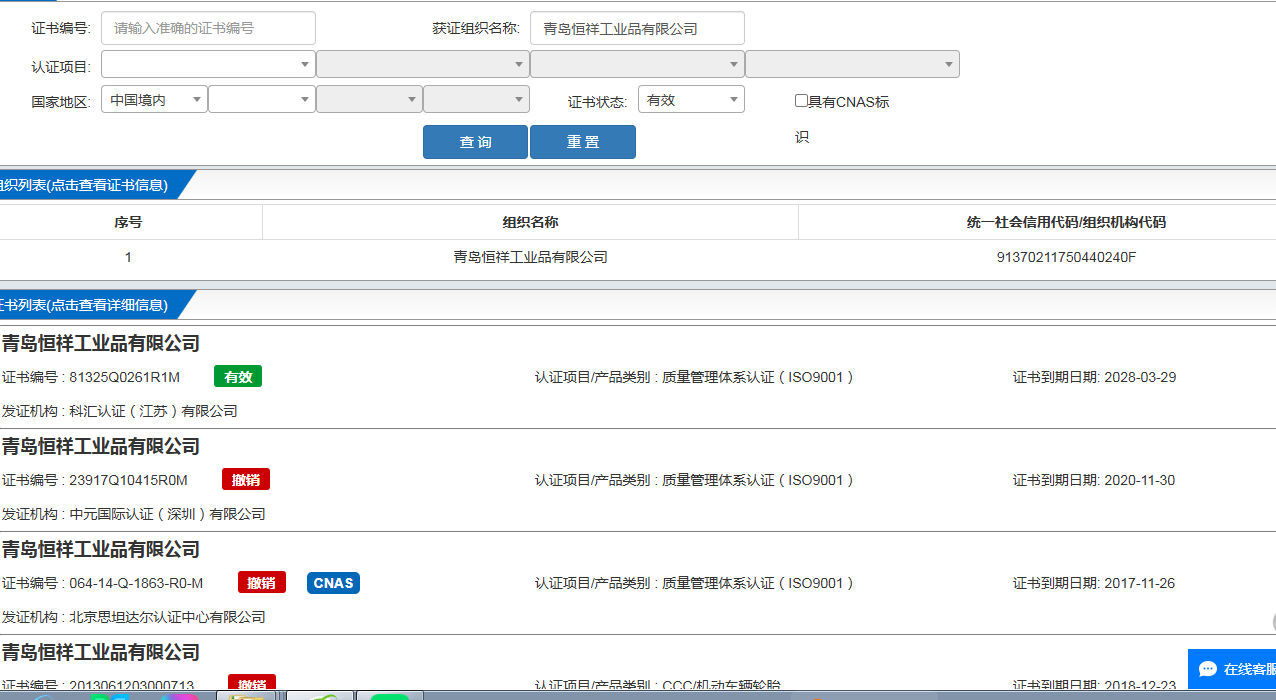This screenshot has width=1276, height=700.
Task: Click issuer 科汇认证（江苏）有限公司
Action: [x=154, y=411]
